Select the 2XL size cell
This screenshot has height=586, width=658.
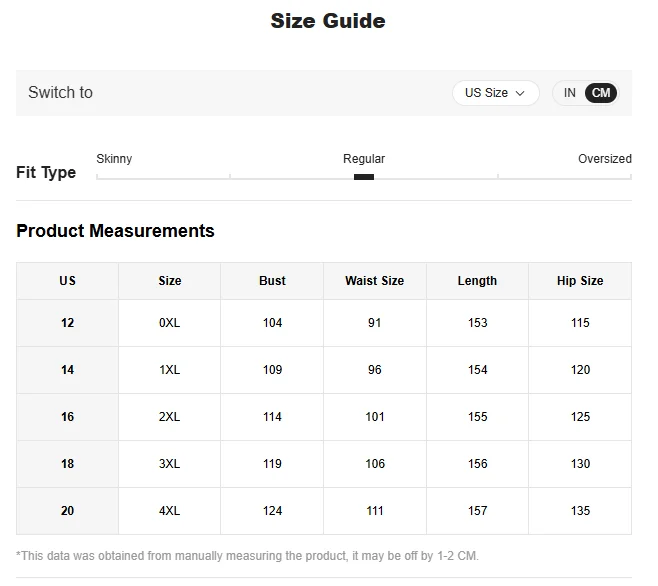[170, 417]
